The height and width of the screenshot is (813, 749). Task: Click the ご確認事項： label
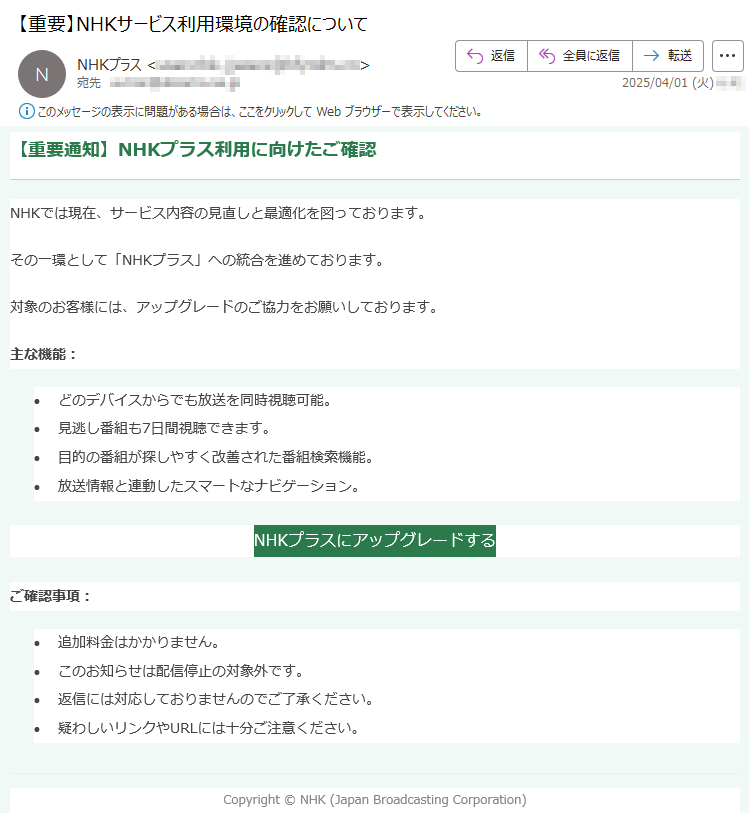50,596
